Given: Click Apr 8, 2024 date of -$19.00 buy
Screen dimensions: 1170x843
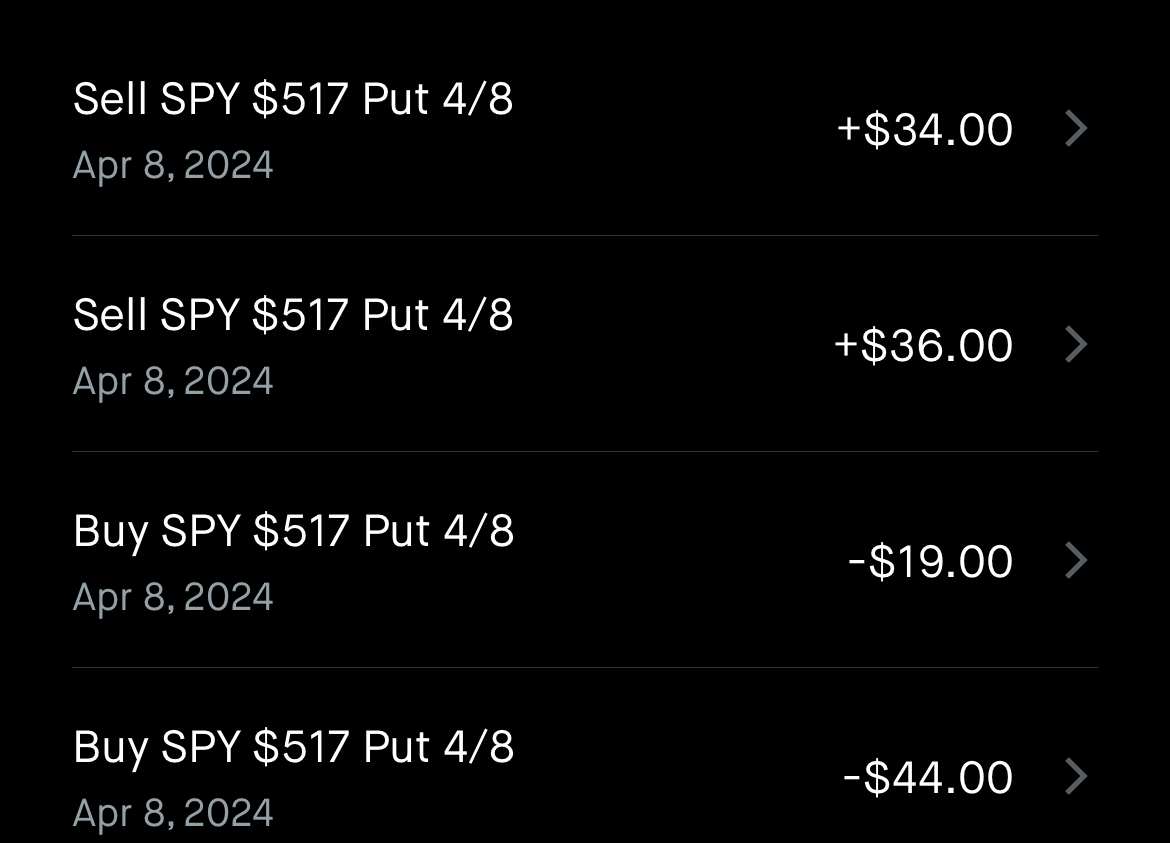Looking at the screenshot, I should (x=173, y=597).
